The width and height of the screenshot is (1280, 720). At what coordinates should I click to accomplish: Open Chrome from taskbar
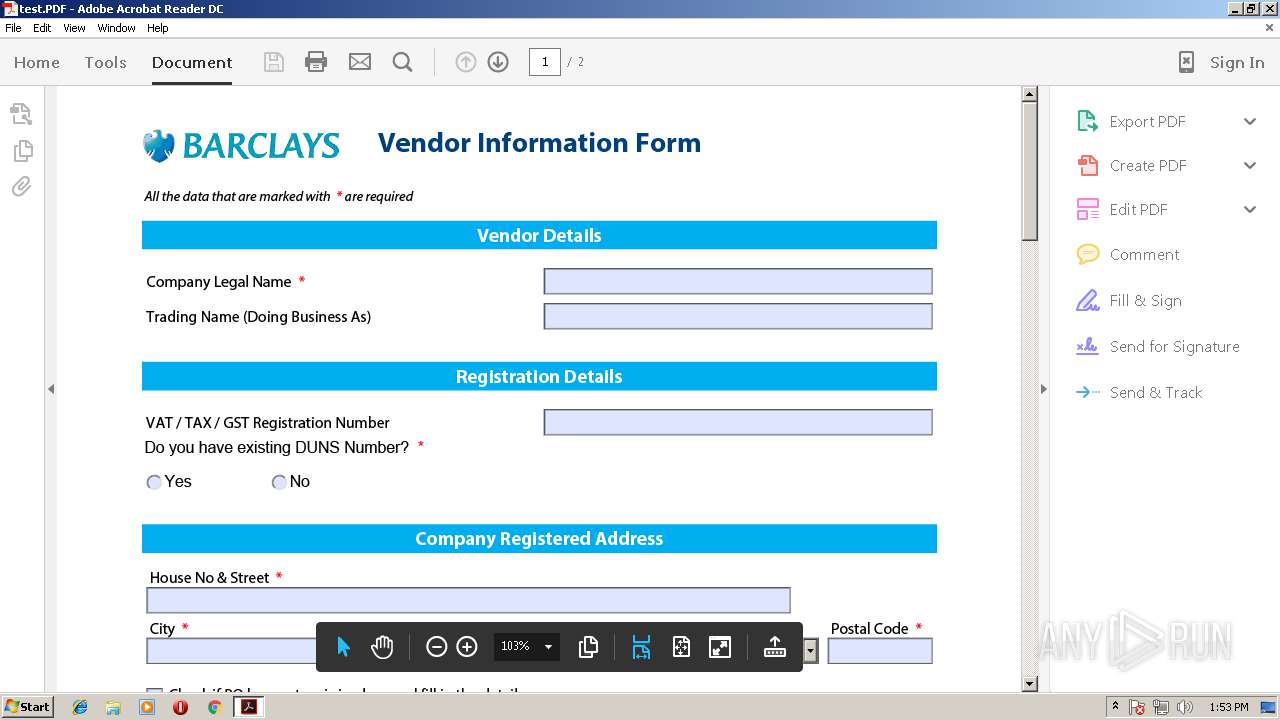214,707
